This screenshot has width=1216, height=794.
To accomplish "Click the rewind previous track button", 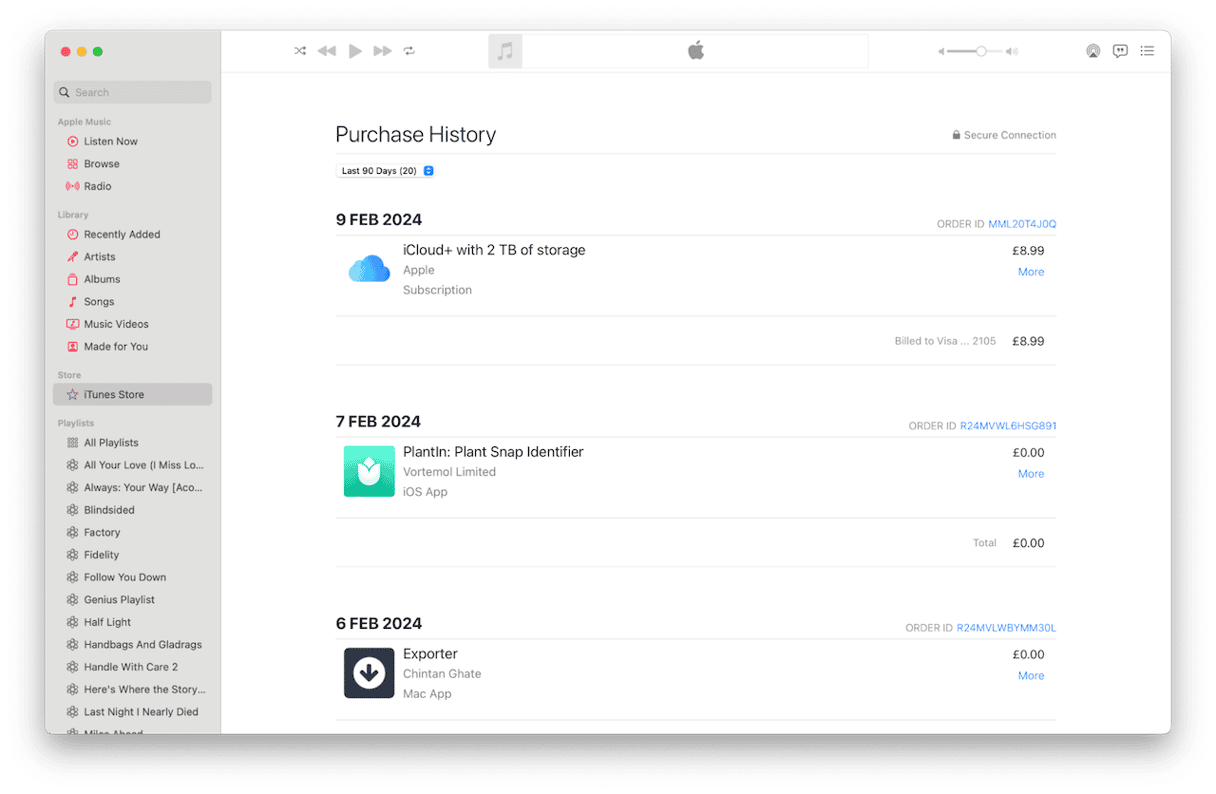I will [x=327, y=51].
